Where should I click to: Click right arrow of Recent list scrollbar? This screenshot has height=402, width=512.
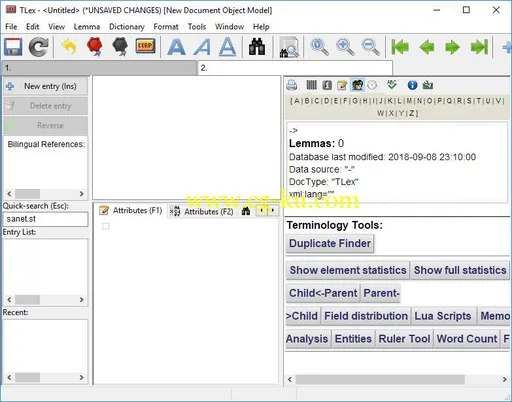click(x=81, y=377)
